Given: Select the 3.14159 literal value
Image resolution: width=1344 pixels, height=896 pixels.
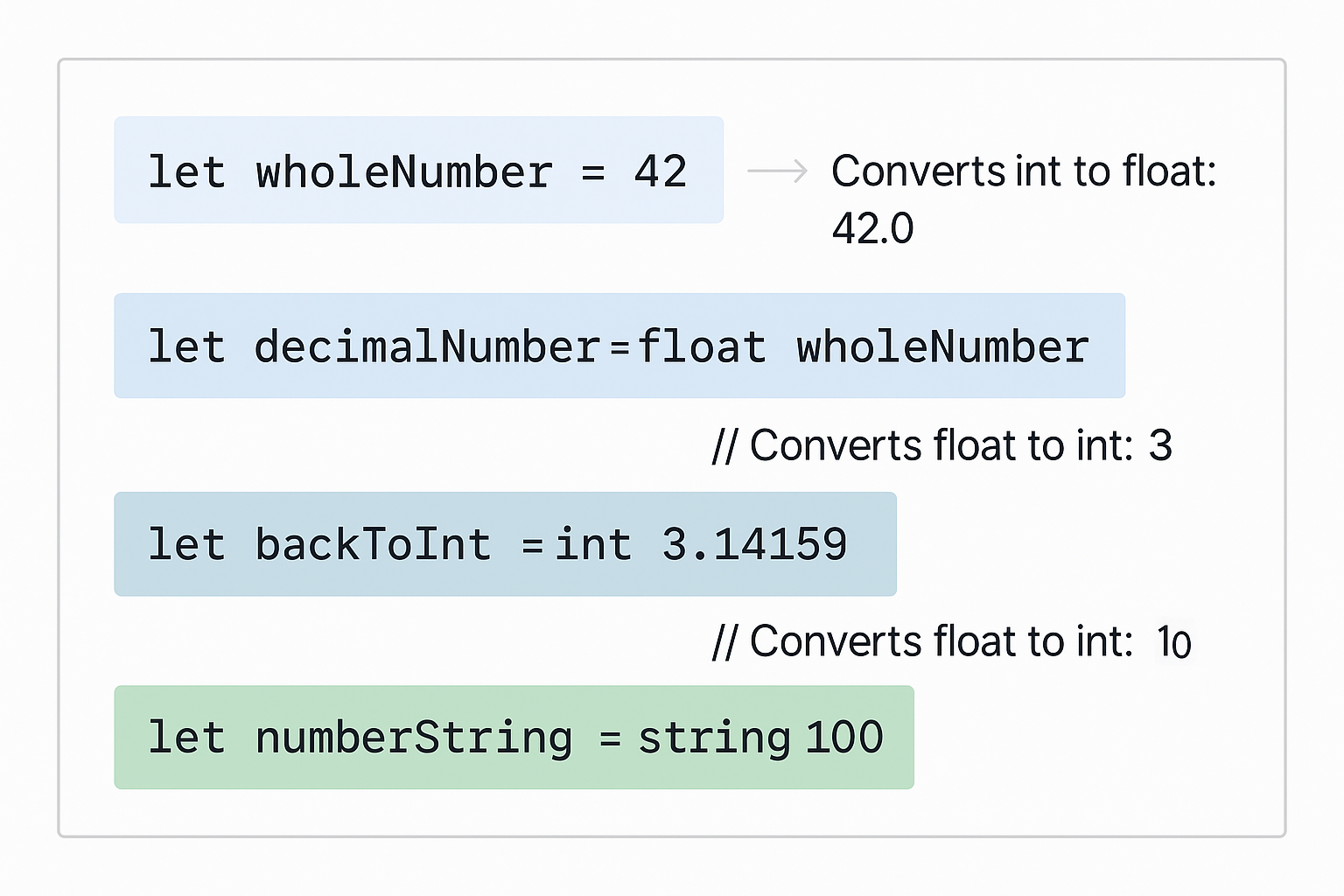Looking at the screenshot, I should coord(754,544).
